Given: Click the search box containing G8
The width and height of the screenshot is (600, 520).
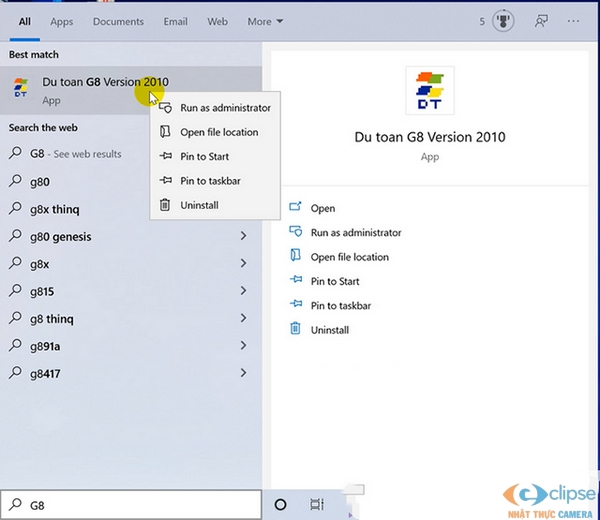Looking at the screenshot, I should pos(131,505).
